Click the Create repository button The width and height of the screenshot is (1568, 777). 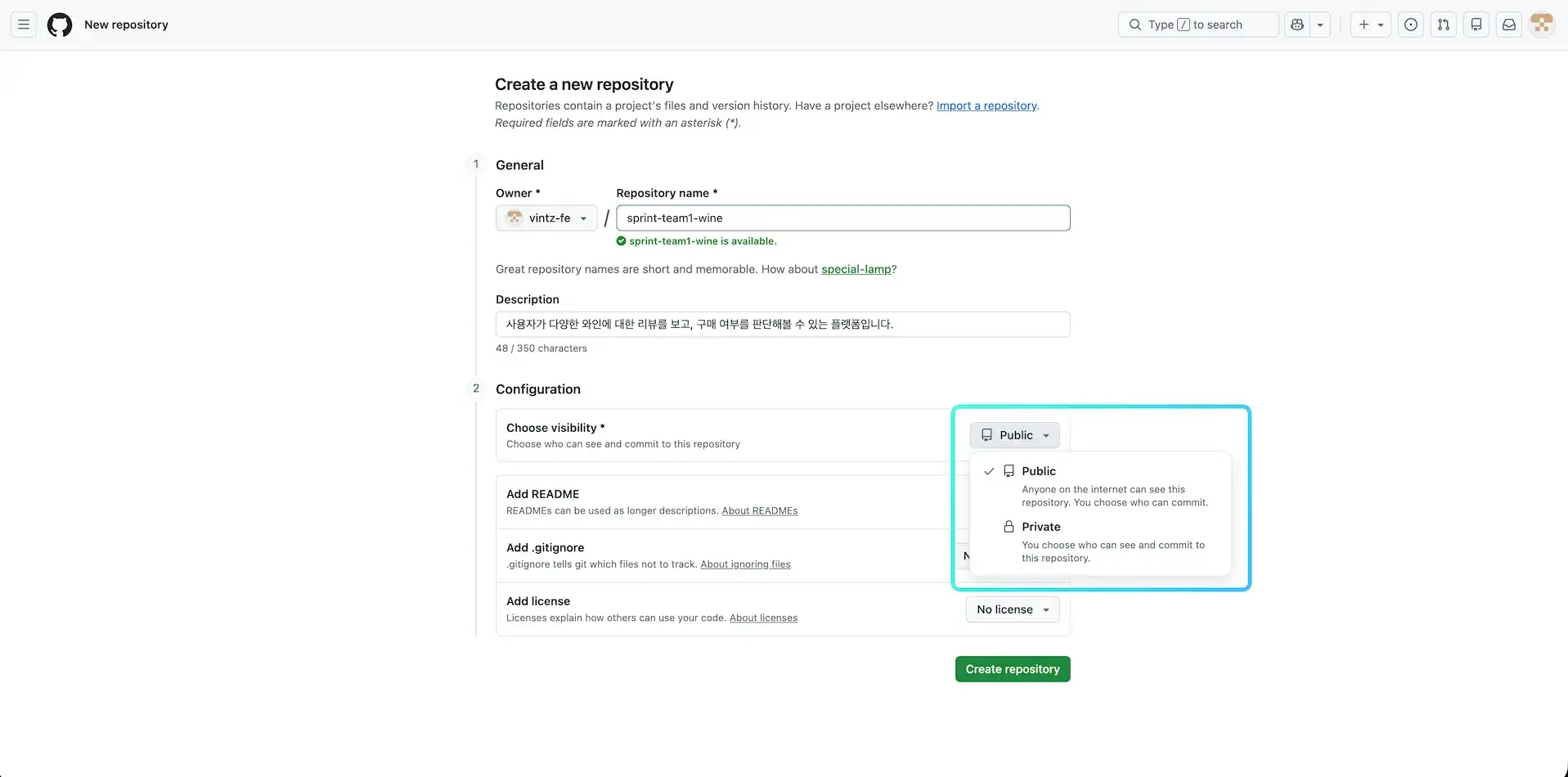coord(1013,669)
